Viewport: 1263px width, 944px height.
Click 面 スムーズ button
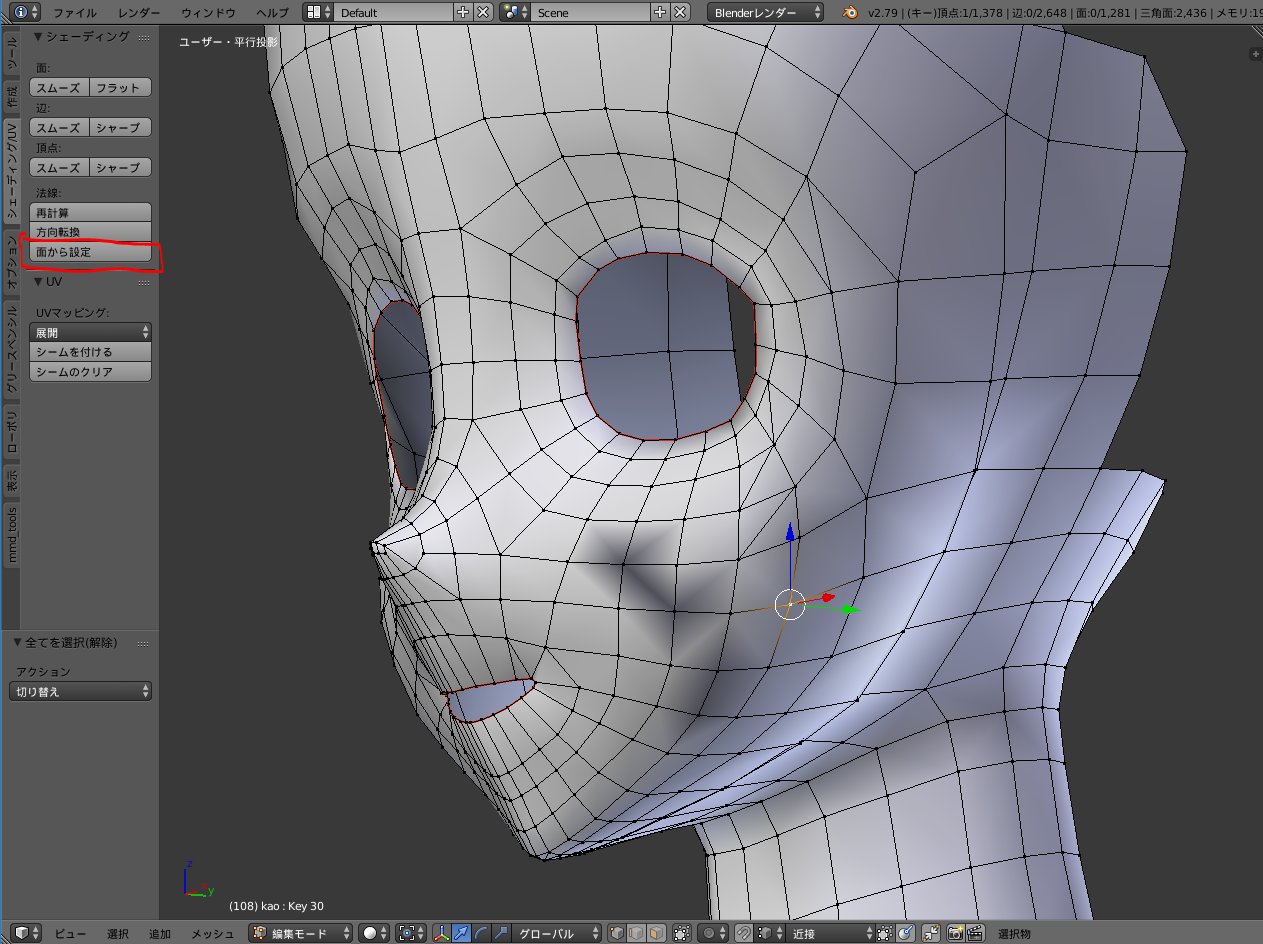pyautogui.click(x=59, y=87)
